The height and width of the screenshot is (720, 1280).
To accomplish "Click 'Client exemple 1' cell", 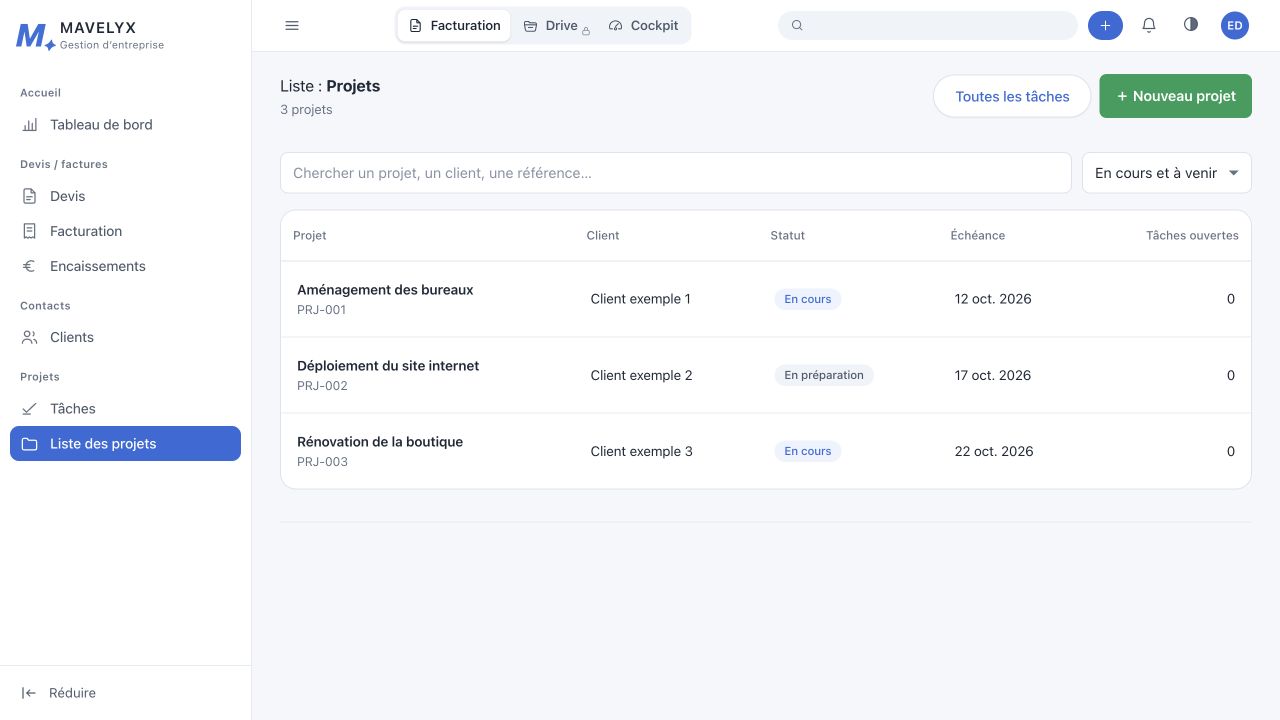I will [641, 299].
